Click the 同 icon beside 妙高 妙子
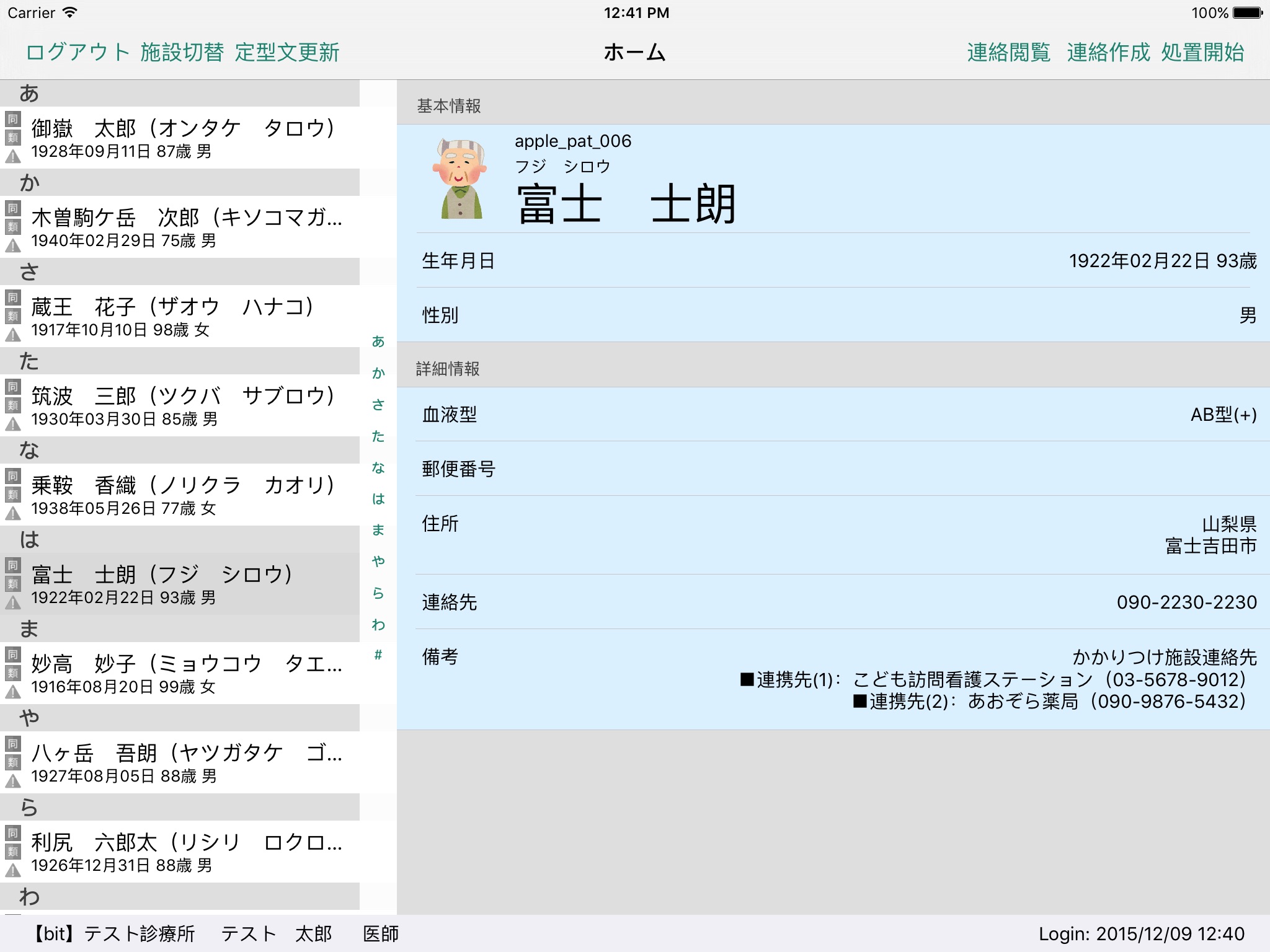The height and width of the screenshot is (952, 1270). coord(13,654)
